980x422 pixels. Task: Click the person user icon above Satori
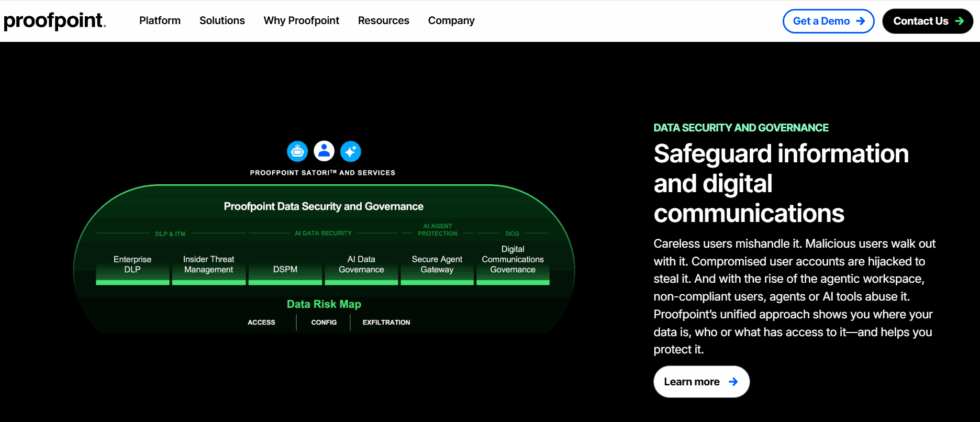click(324, 151)
